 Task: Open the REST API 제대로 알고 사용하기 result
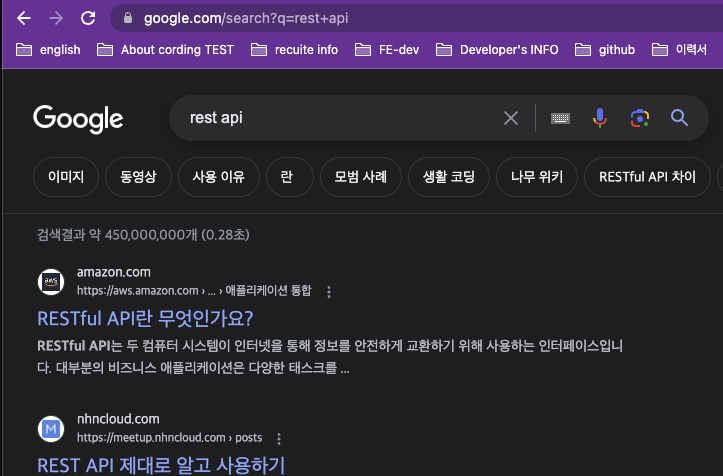point(161,465)
